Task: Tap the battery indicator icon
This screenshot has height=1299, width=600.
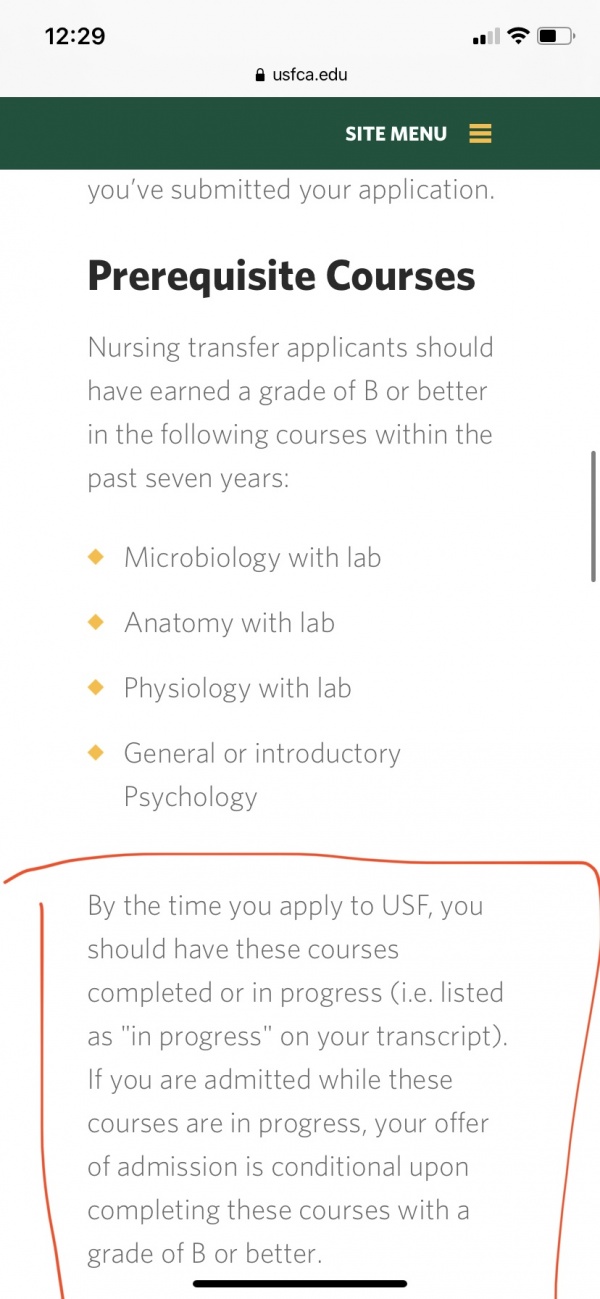Action: pyautogui.click(x=555, y=36)
